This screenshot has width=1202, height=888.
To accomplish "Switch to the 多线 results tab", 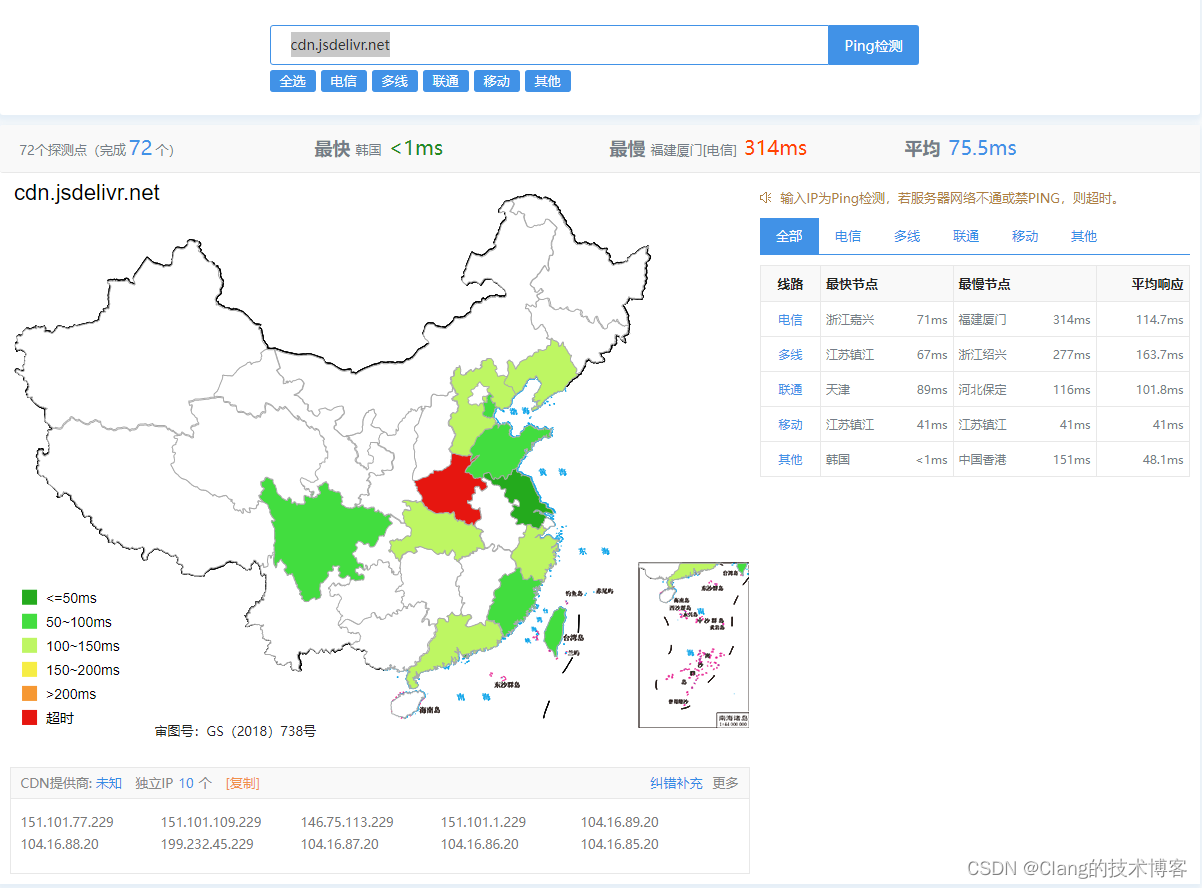I will (x=906, y=236).
